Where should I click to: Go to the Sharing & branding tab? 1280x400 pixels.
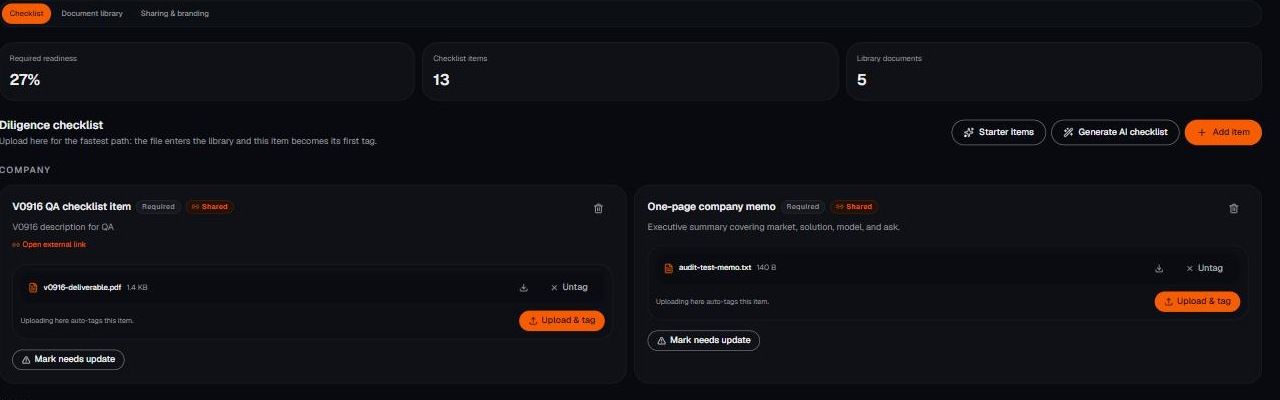click(175, 14)
